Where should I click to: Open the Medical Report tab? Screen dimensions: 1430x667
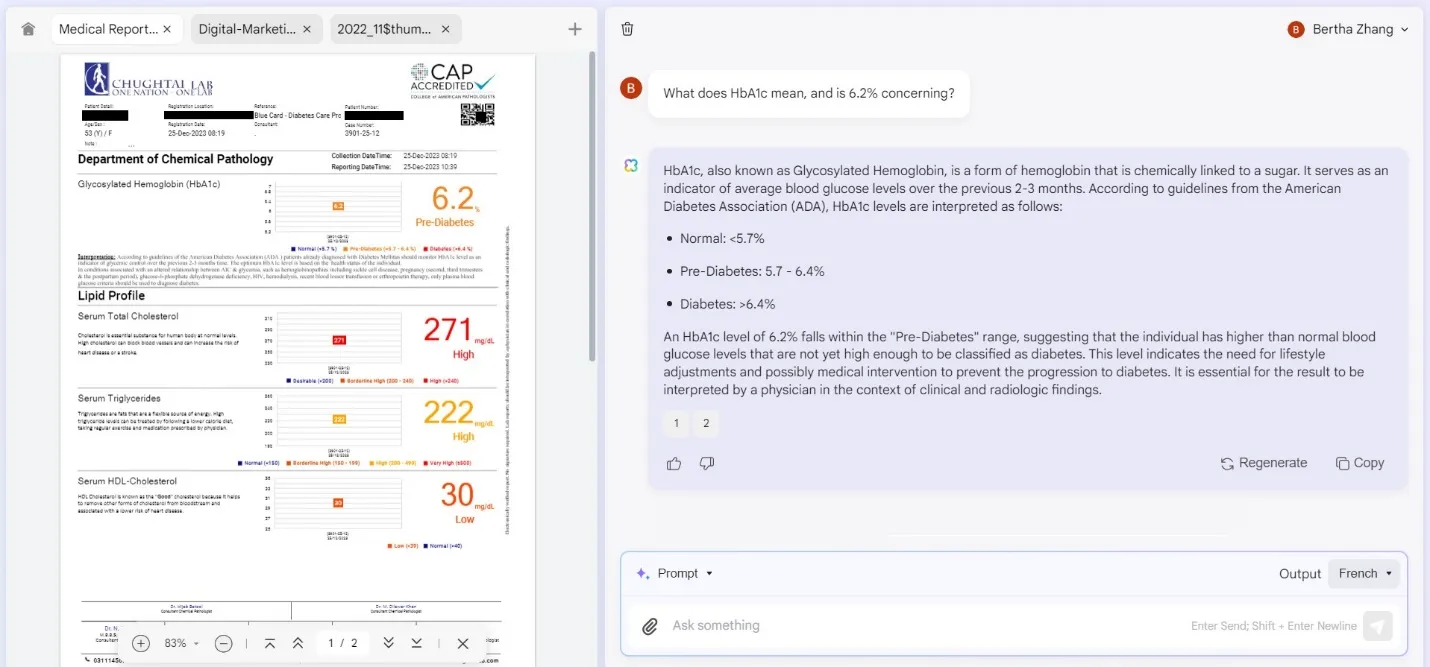point(116,29)
